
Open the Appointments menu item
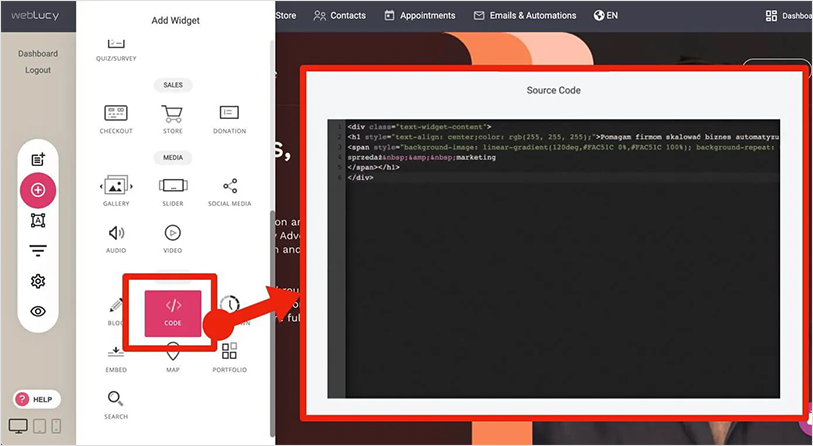419,16
